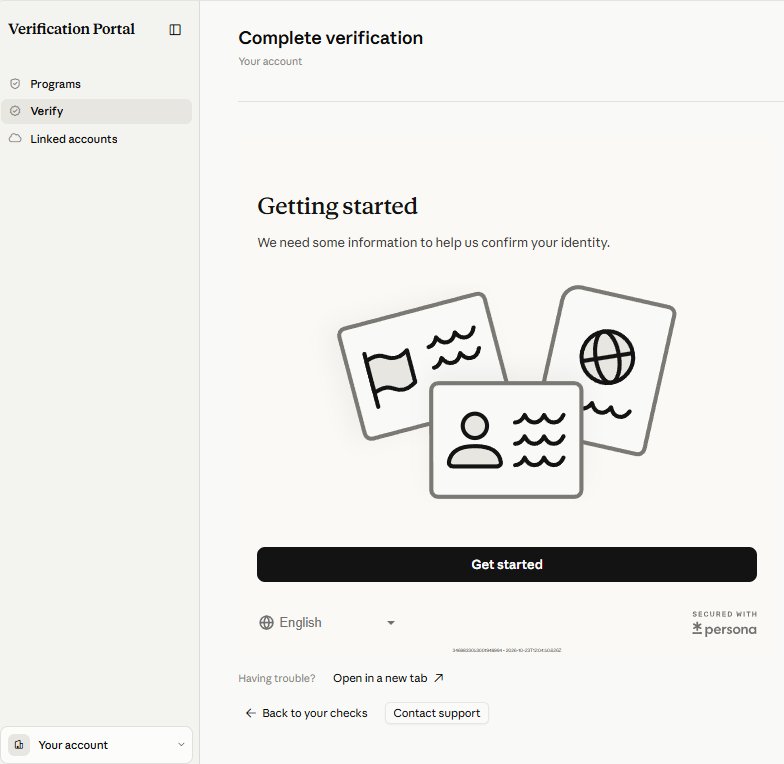Open the Linked accounts menu item
Viewport: 784px width, 764px height.
click(x=96, y=138)
